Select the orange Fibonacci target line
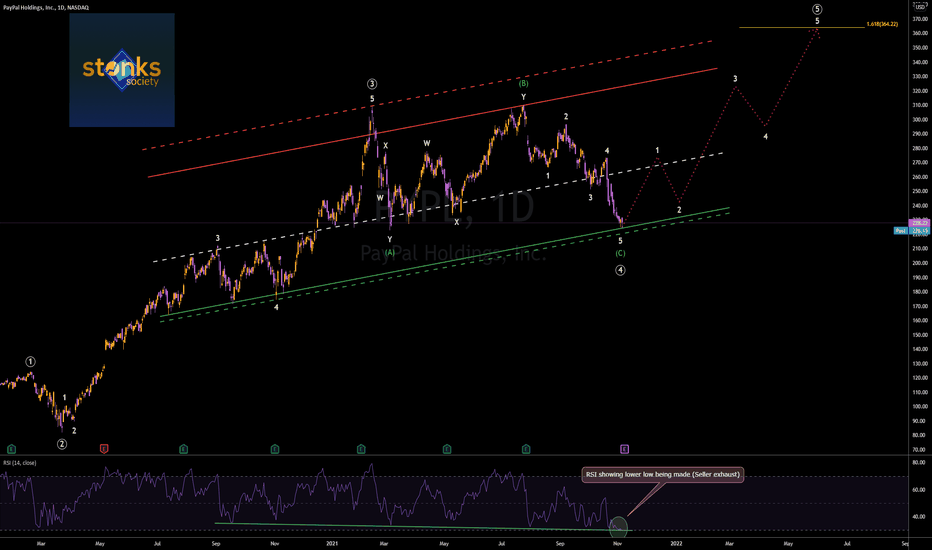The width and height of the screenshot is (932, 550). 801,27
